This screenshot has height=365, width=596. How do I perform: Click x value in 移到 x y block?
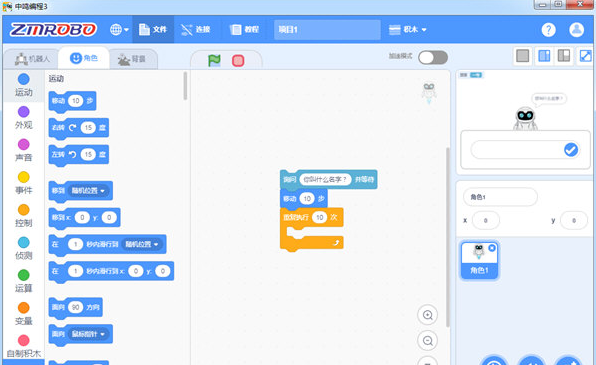coord(82,217)
